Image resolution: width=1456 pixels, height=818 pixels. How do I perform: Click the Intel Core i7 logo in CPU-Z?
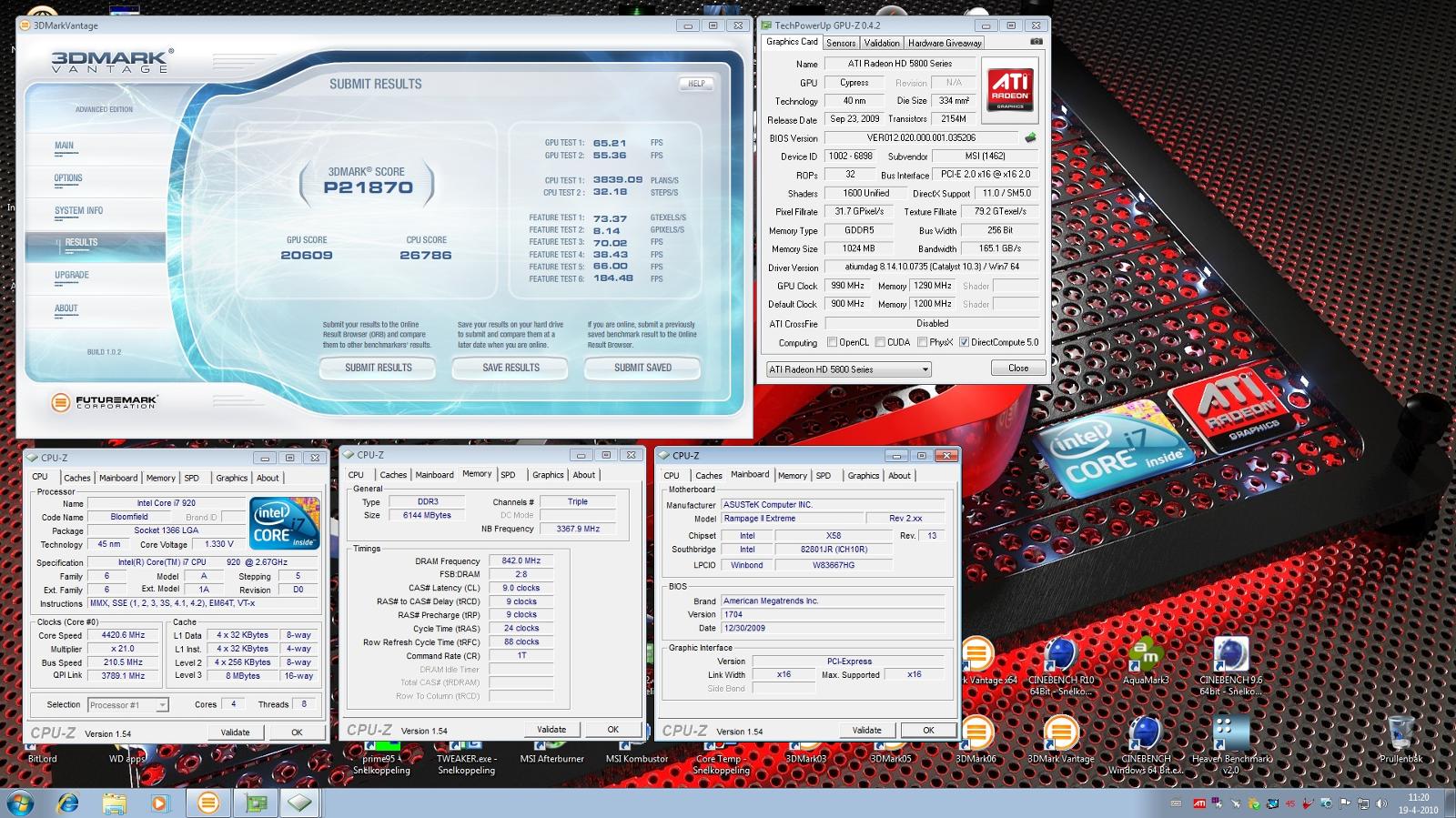click(x=285, y=522)
